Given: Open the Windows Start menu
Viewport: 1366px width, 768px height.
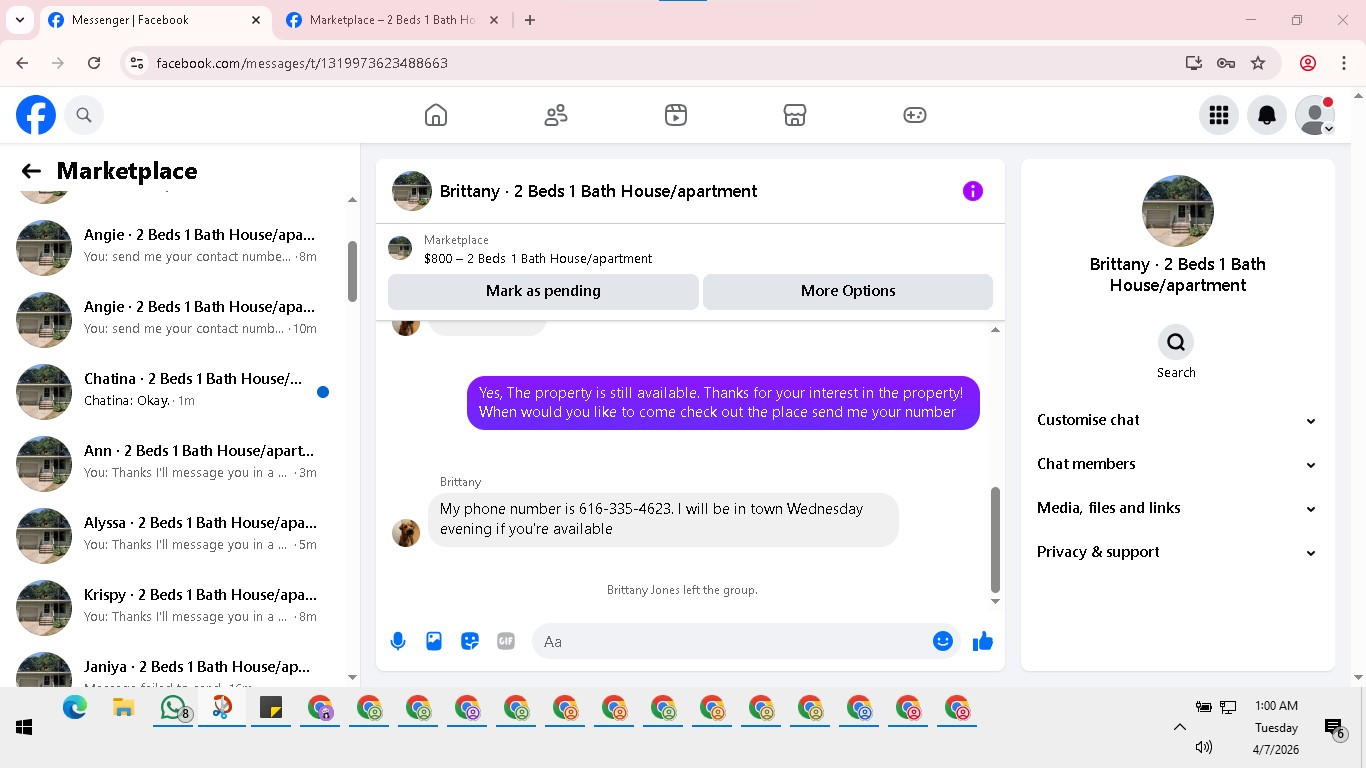Looking at the screenshot, I should (x=24, y=728).
